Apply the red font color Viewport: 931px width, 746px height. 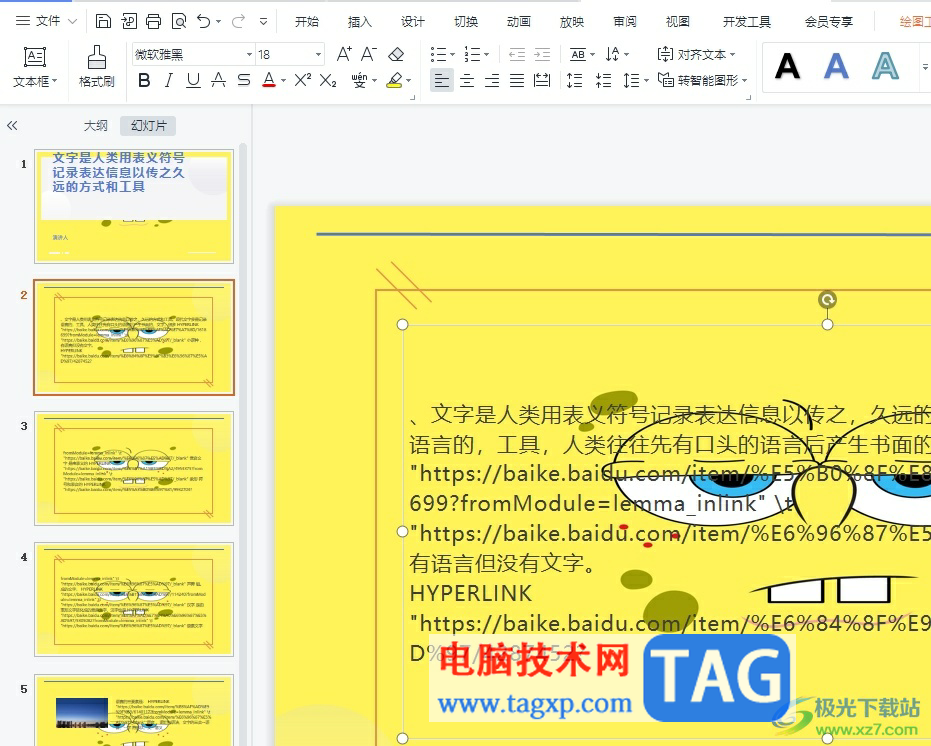269,80
